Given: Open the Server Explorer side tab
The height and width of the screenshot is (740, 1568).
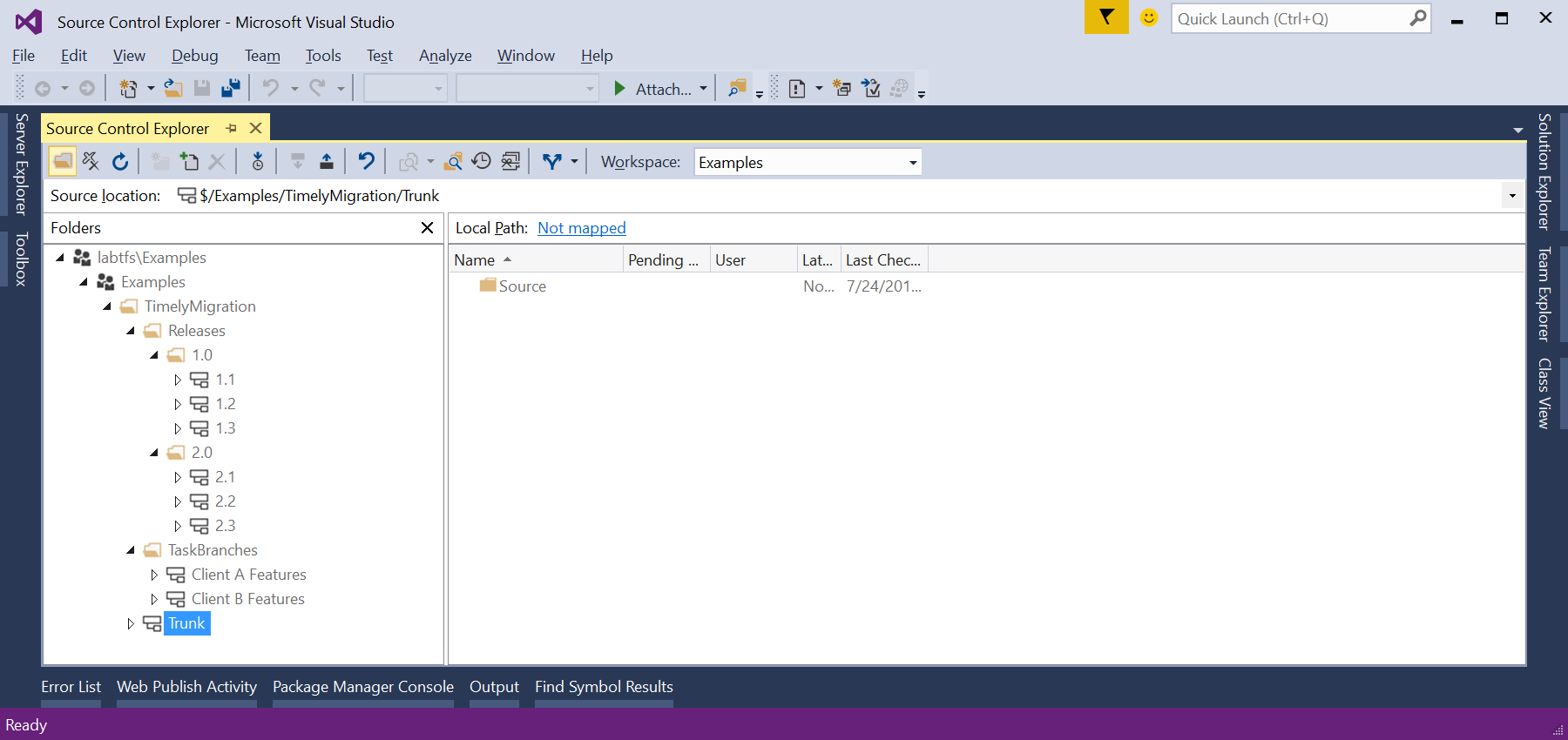Looking at the screenshot, I should [22, 164].
